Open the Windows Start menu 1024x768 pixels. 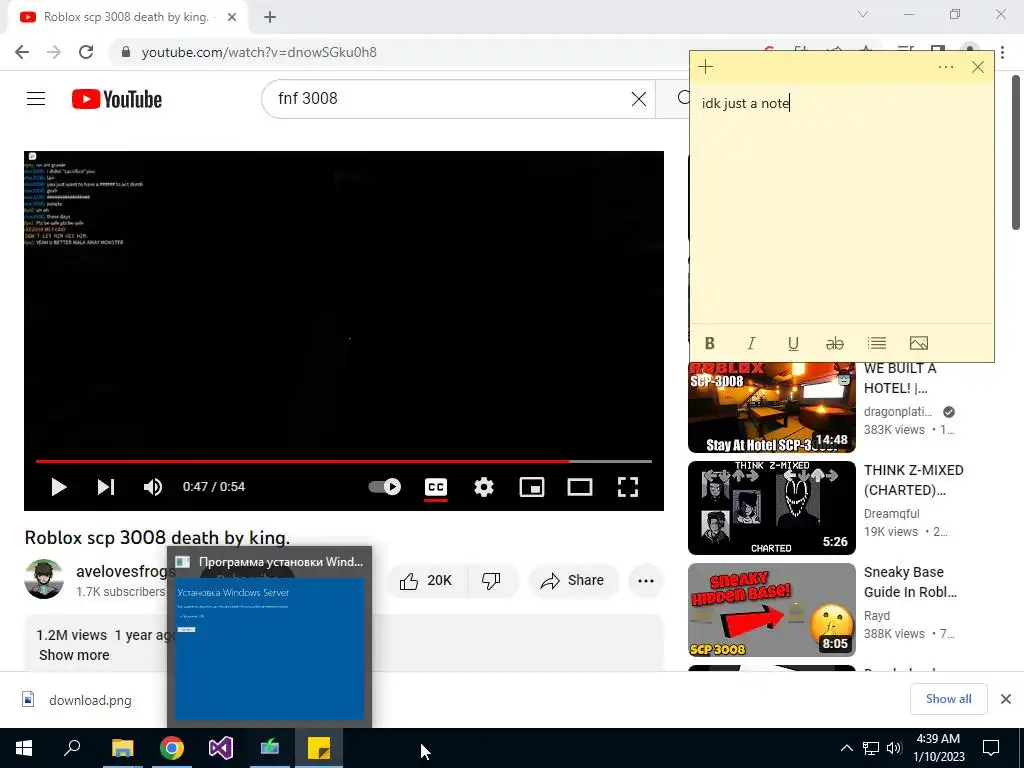coord(24,748)
